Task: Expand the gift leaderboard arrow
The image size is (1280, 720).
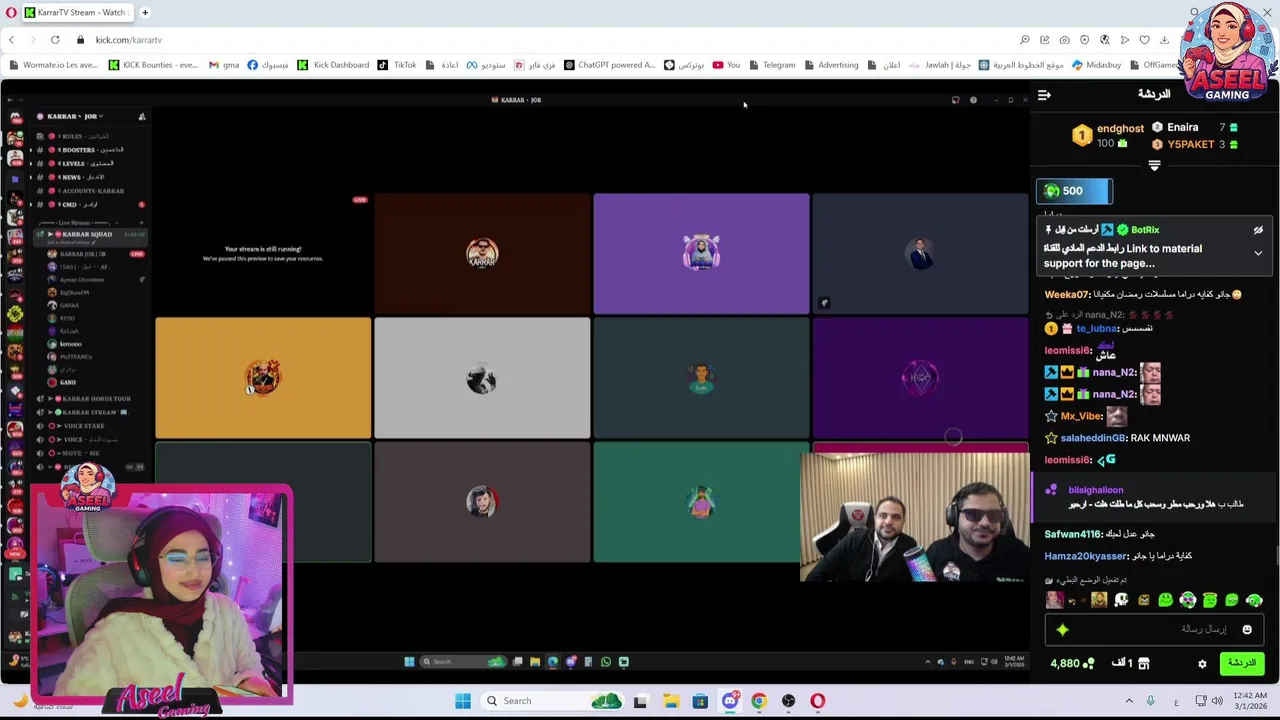Action: (1154, 166)
